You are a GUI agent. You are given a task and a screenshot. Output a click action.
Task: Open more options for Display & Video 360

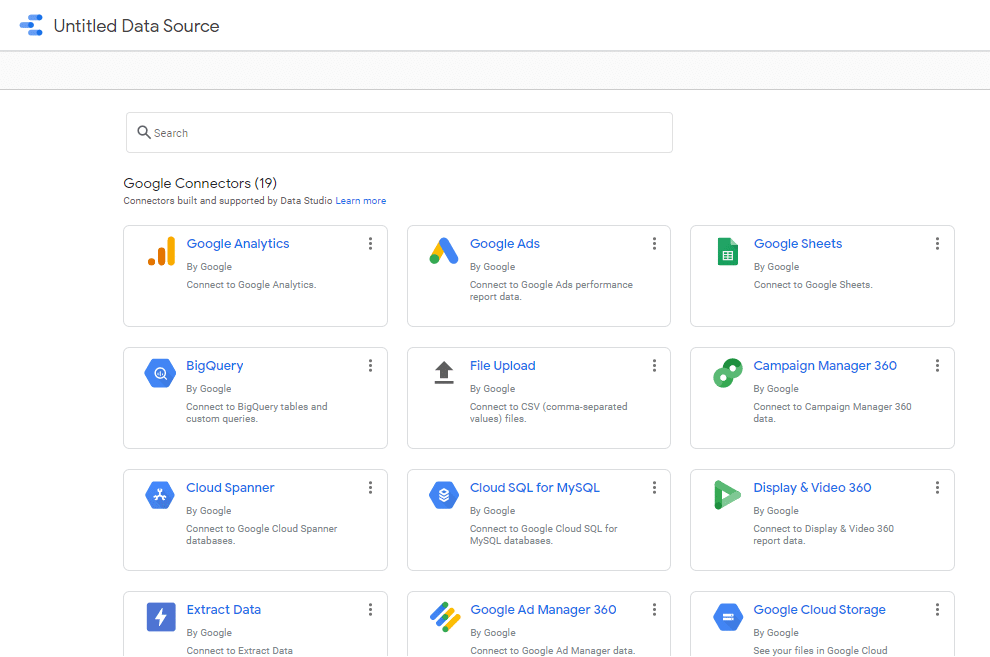click(x=938, y=487)
